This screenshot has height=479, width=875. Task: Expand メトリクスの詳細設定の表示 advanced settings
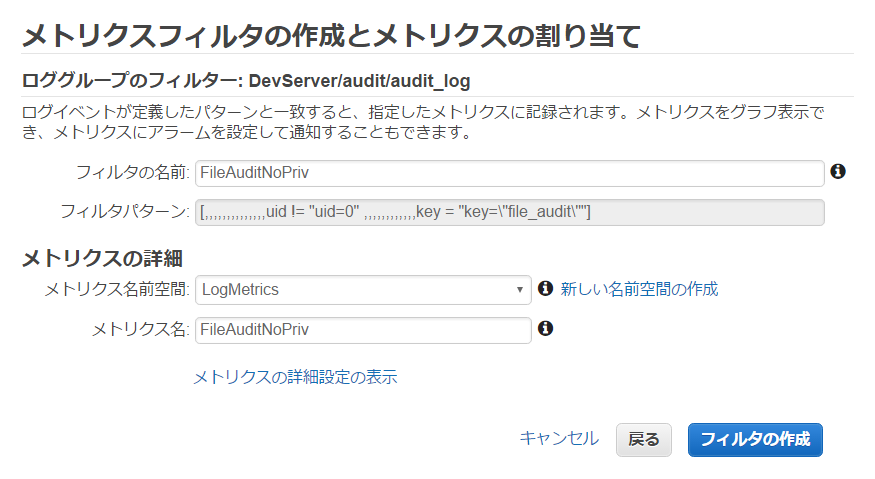coord(295,377)
